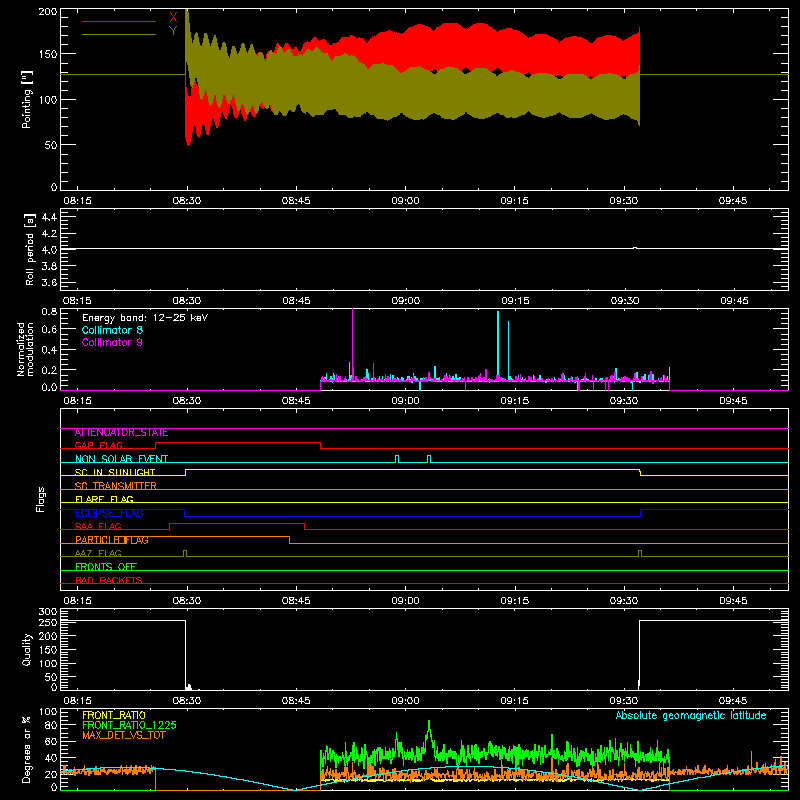Select the "Y" legend label
This screenshot has width=800, height=800.
[x=173, y=31]
